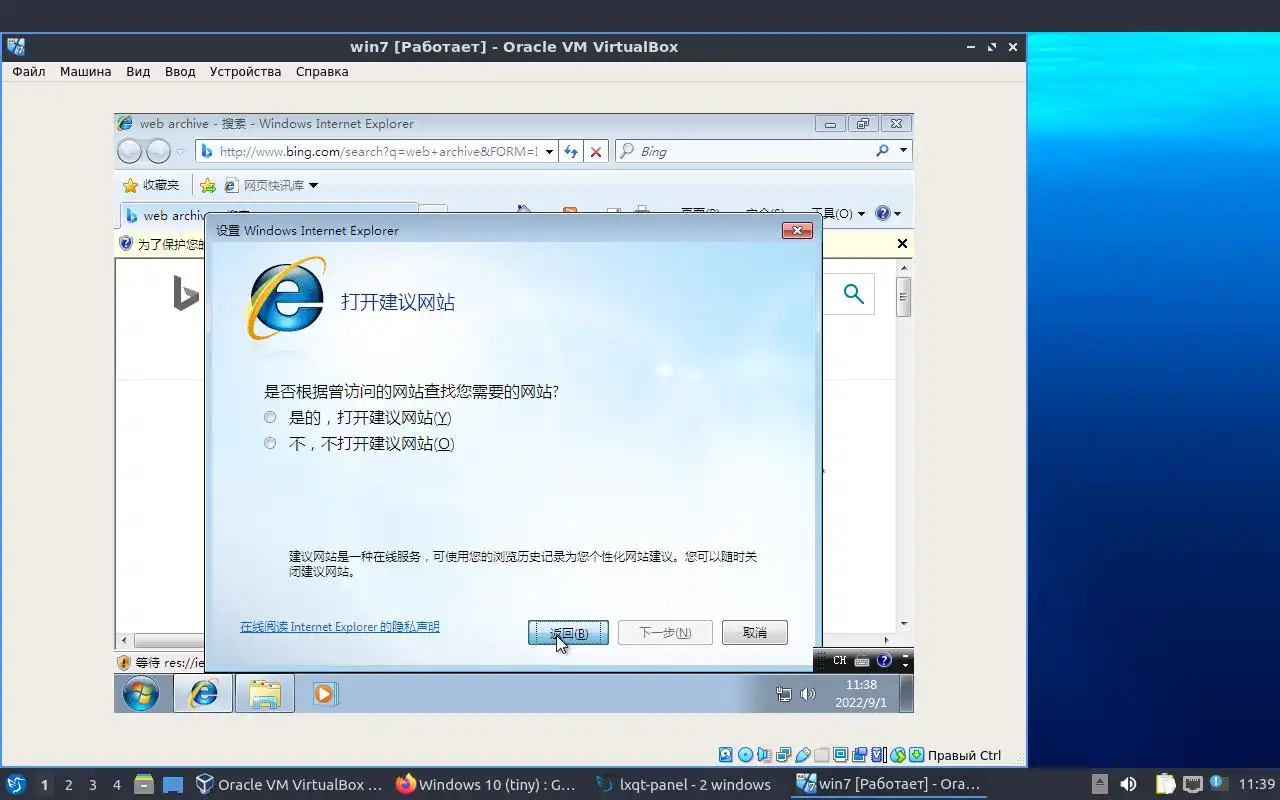Viewport: 1280px width, 800px height.
Task: Open the Устройства menu
Action: click(x=245, y=72)
